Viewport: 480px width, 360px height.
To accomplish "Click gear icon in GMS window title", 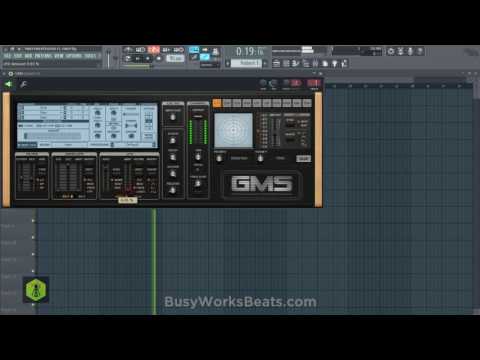I will [x=10, y=73].
